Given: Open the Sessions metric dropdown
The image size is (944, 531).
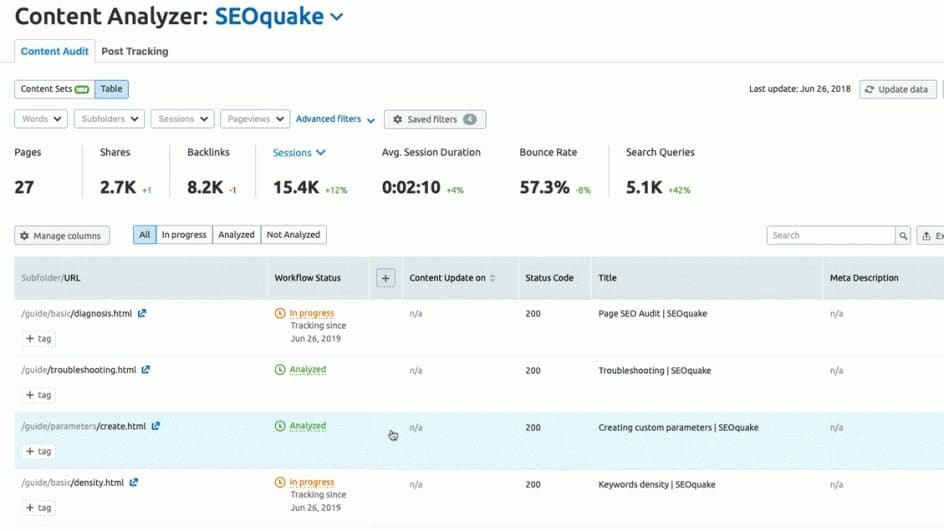Looking at the screenshot, I should [299, 153].
